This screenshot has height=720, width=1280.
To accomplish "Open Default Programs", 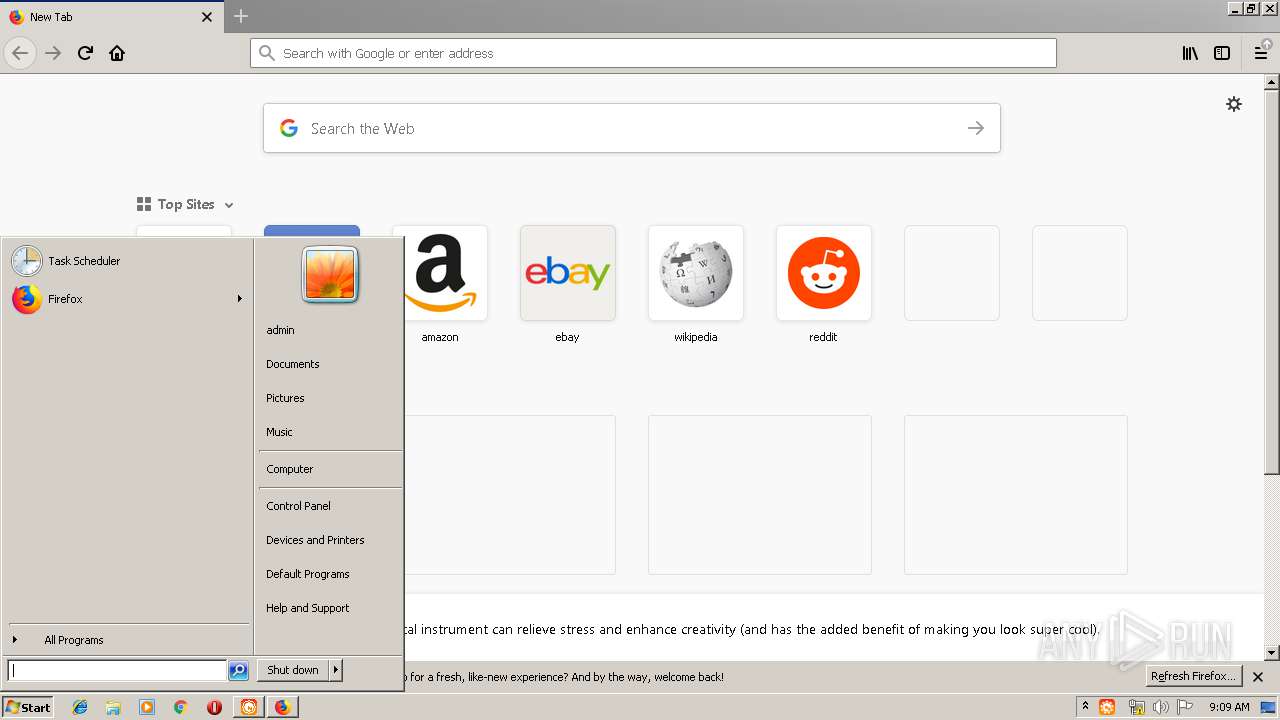I will (308, 574).
